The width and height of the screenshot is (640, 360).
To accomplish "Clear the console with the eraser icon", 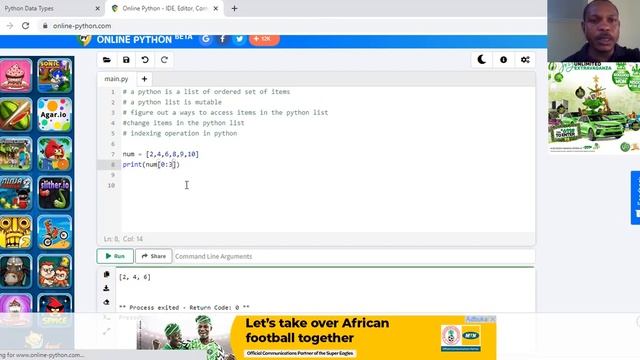I will tap(107, 302).
